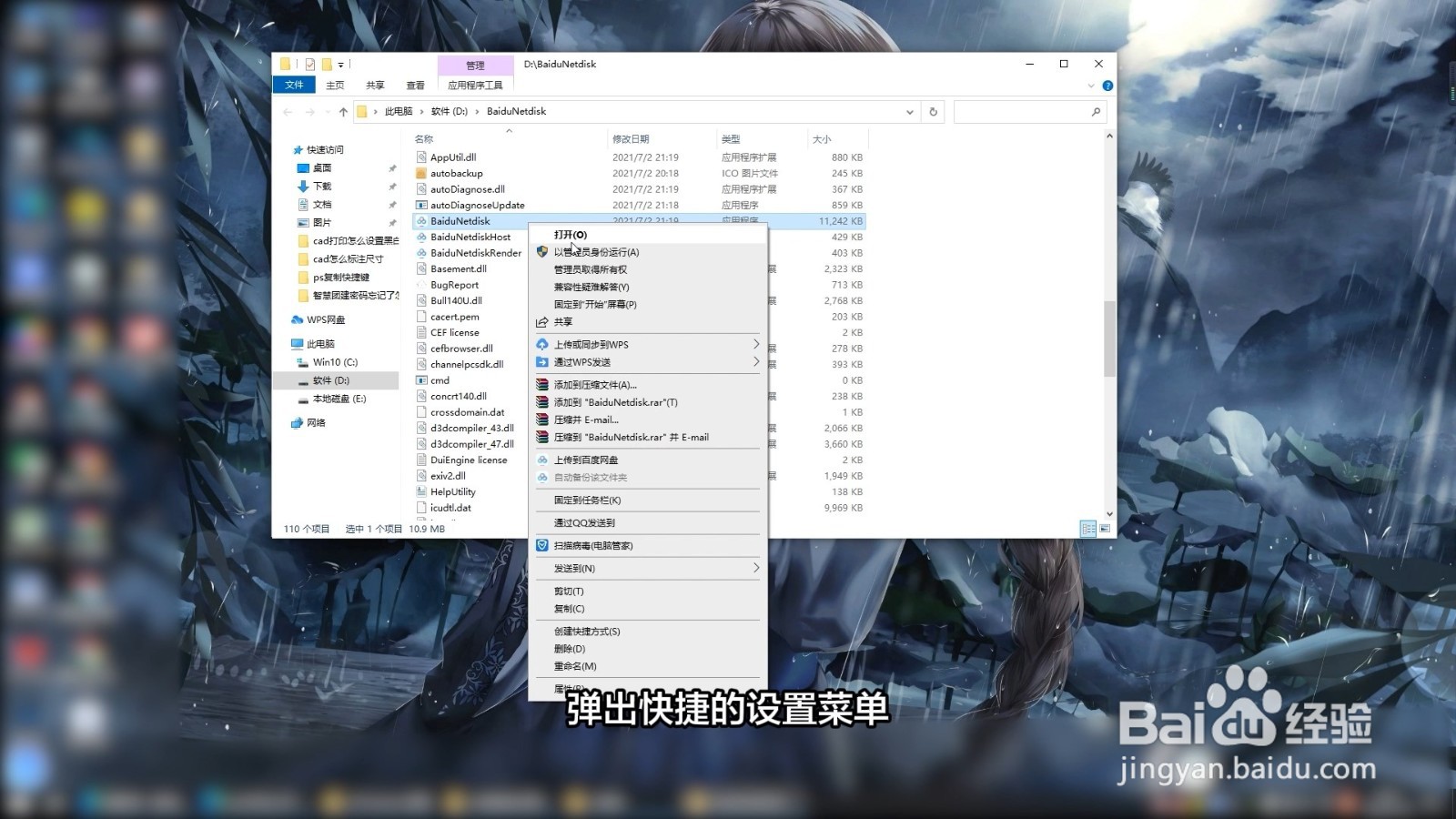
Task: Switch to the 共享 ribbon tab
Action: 375,85
